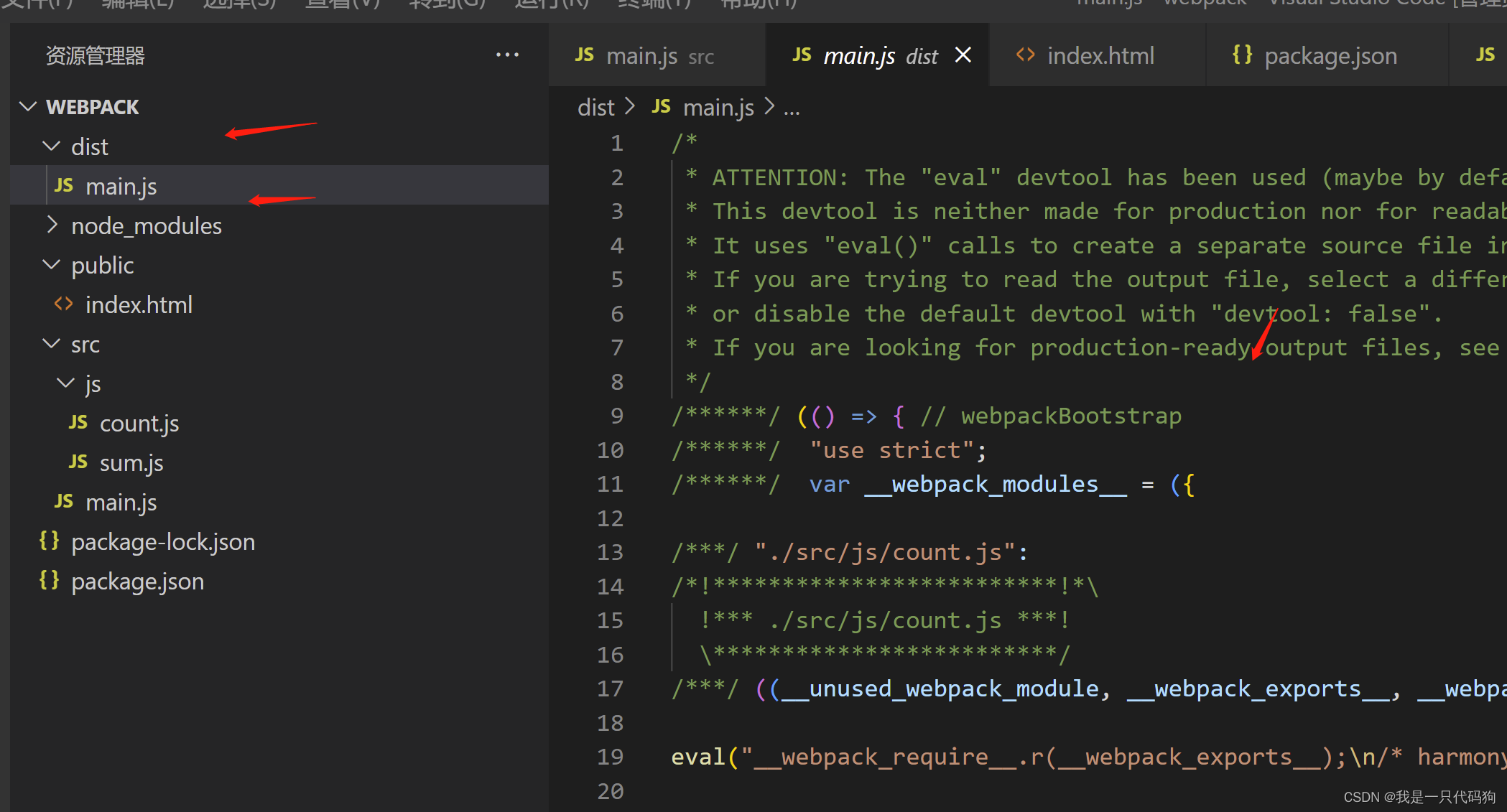
Task: Collapse the dist folder
Action: 51,146
